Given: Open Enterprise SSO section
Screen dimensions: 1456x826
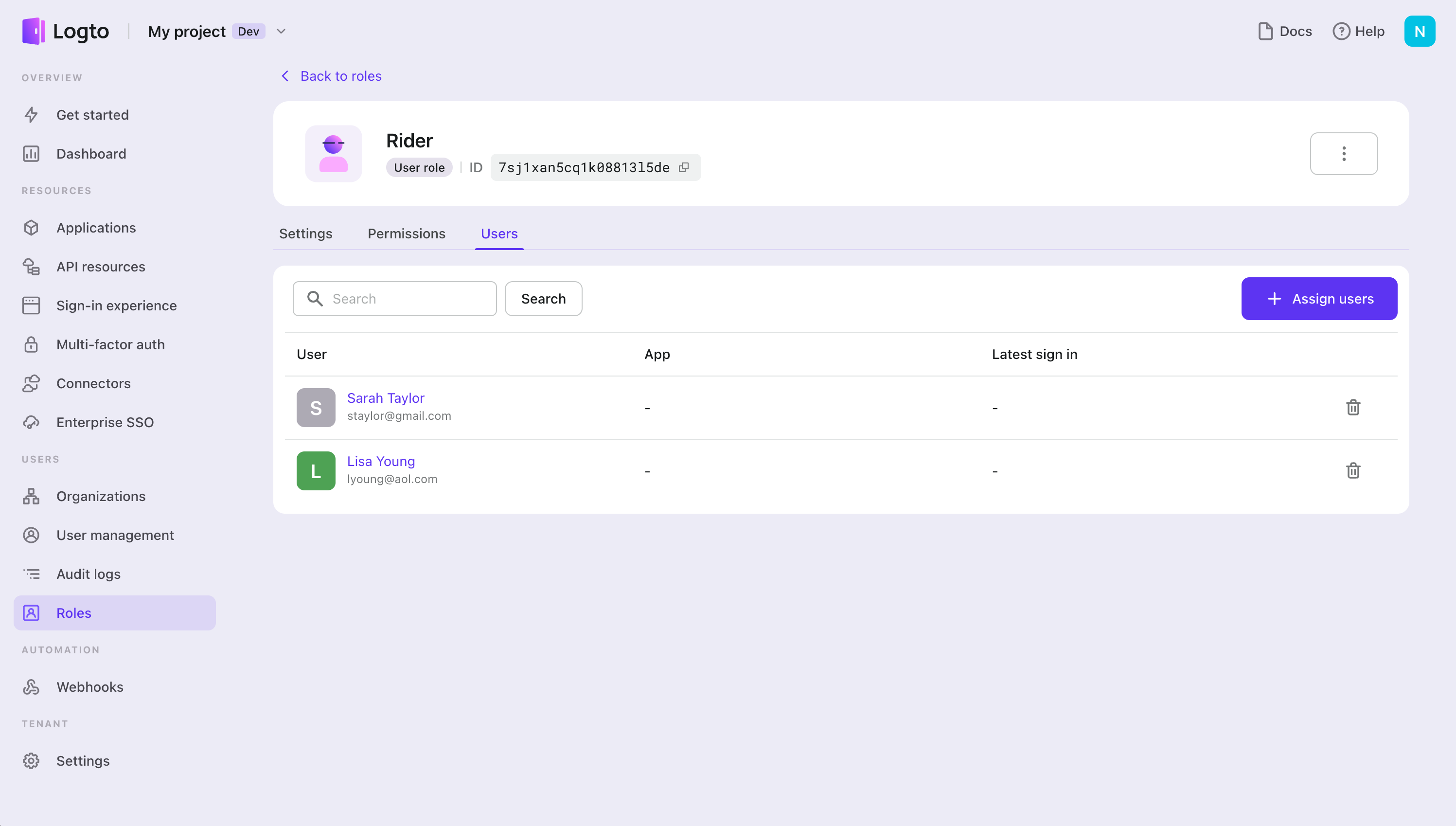Looking at the screenshot, I should click(105, 423).
